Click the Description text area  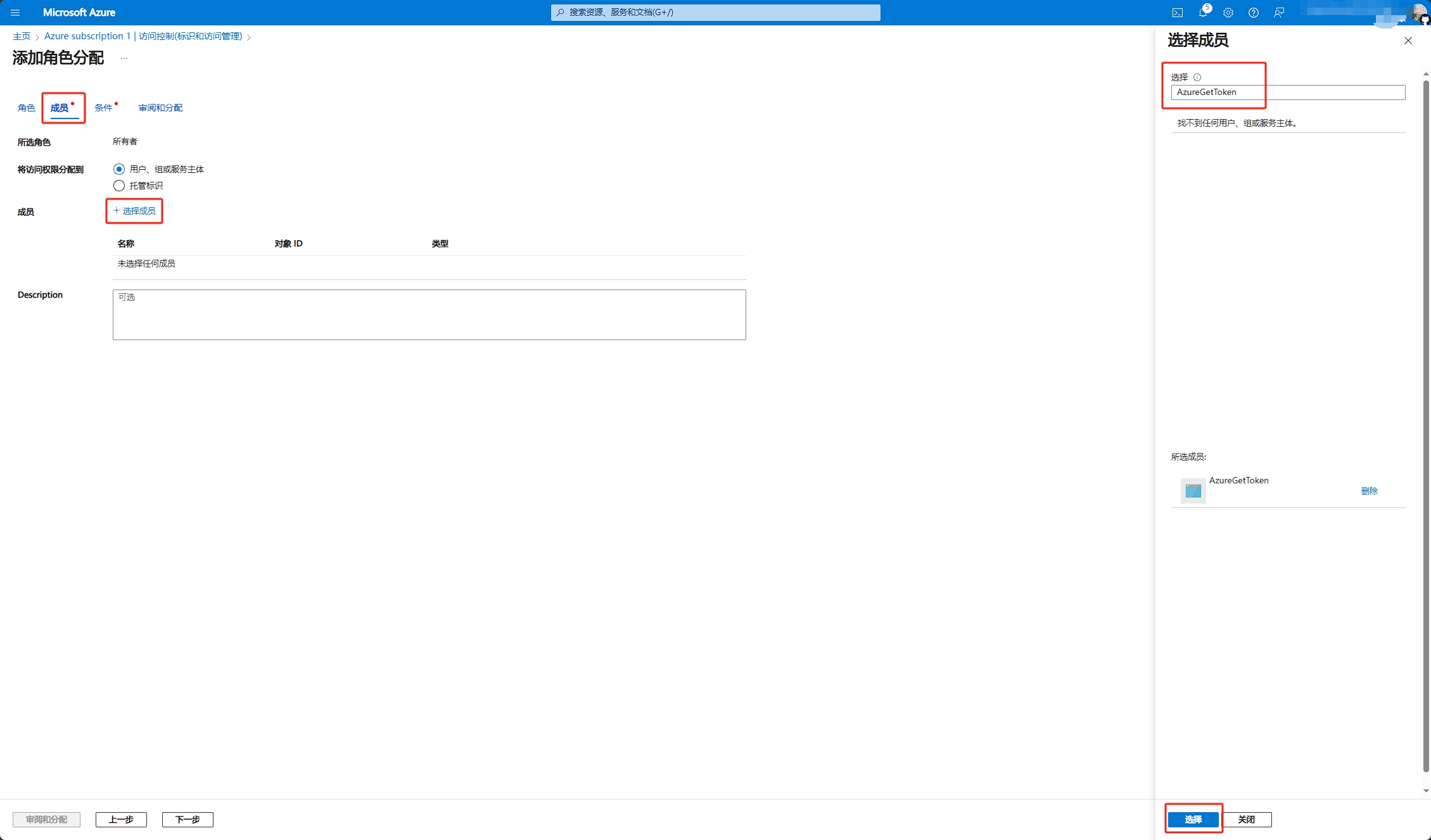point(429,315)
